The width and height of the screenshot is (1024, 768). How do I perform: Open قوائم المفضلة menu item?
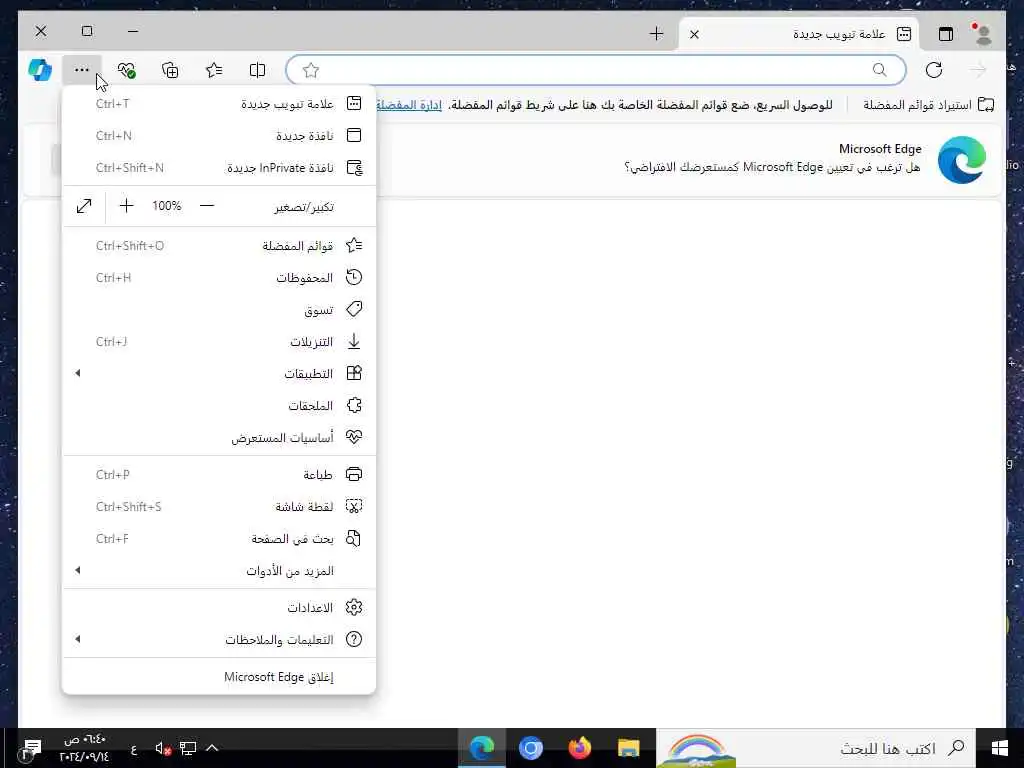[219, 246]
